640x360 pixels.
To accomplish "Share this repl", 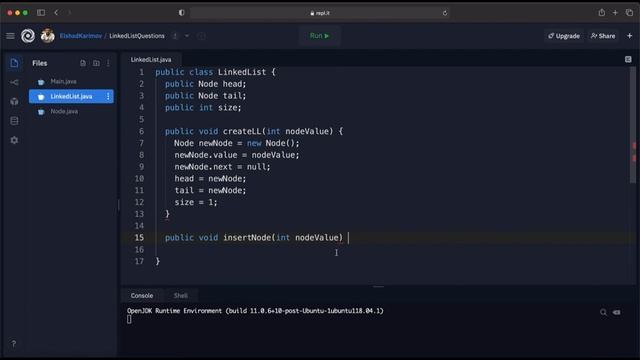I will coord(603,36).
